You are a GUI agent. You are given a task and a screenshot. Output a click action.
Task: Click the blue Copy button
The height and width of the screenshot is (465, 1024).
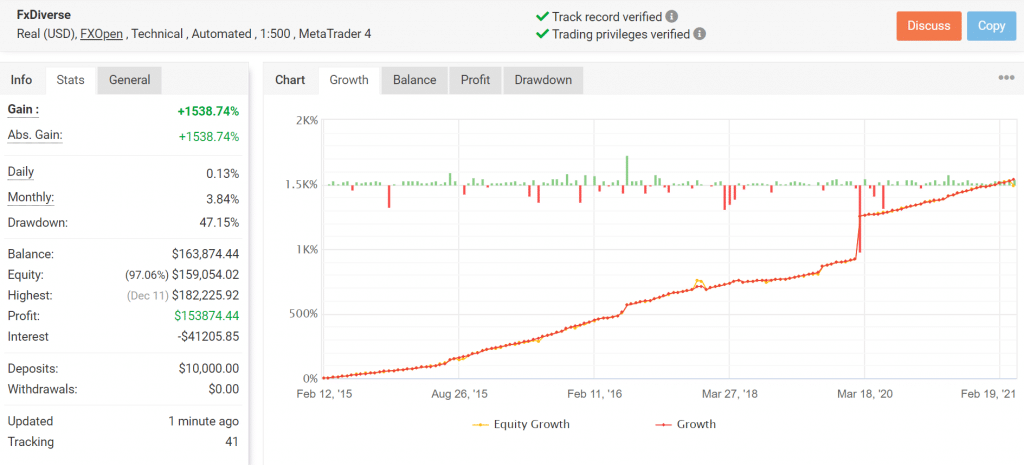991,26
